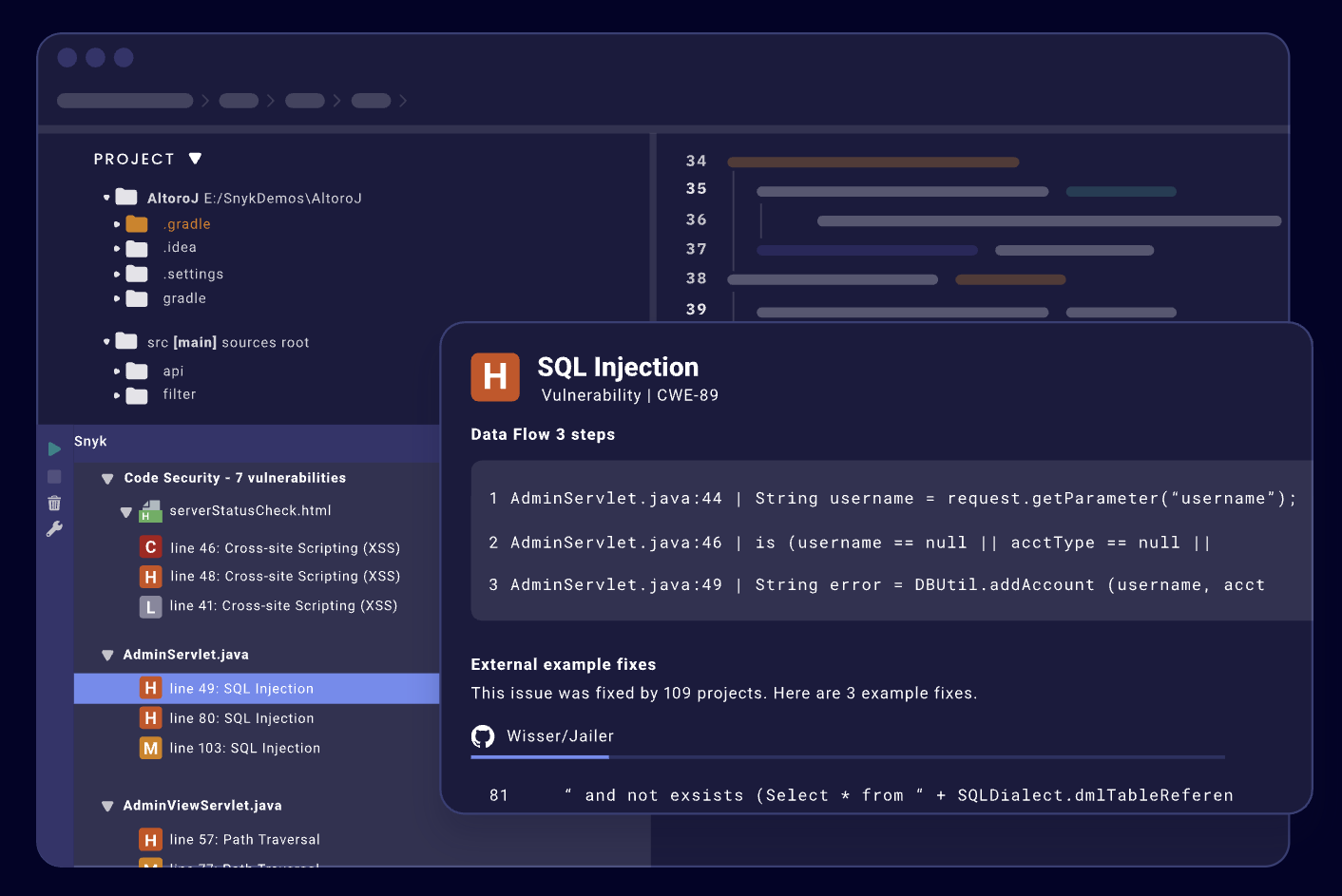Click the api folder icon
This screenshot has width=1342, height=896.
click(138, 371)
